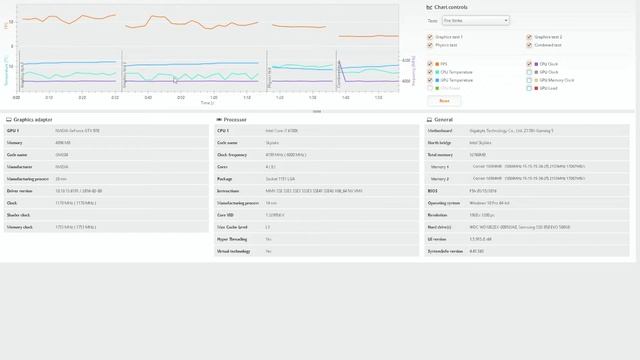Select the Core VID value
This screenshot has width=640, height=360.
coord(275,215)
